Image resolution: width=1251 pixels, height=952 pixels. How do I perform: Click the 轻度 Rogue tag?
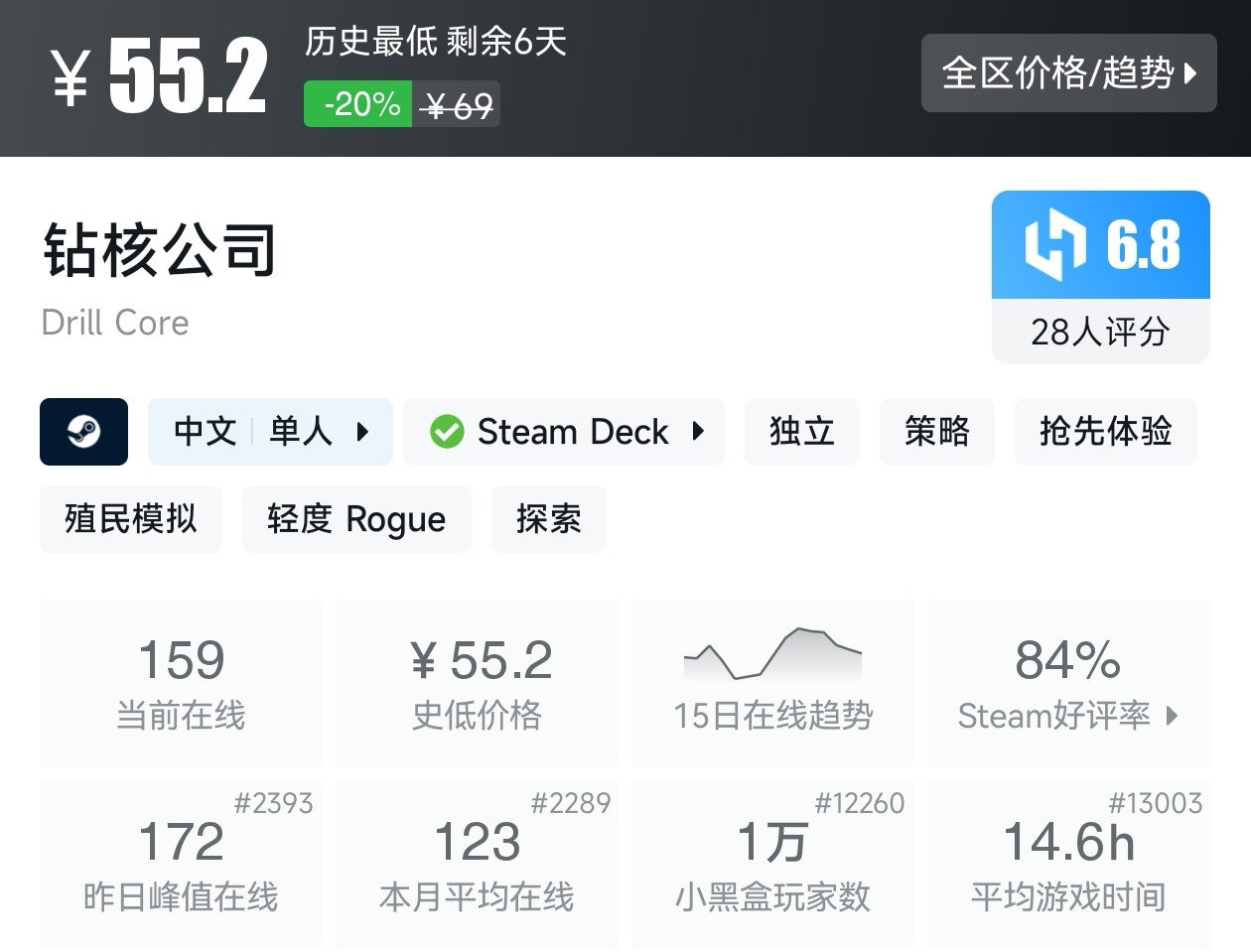point(356,518)
